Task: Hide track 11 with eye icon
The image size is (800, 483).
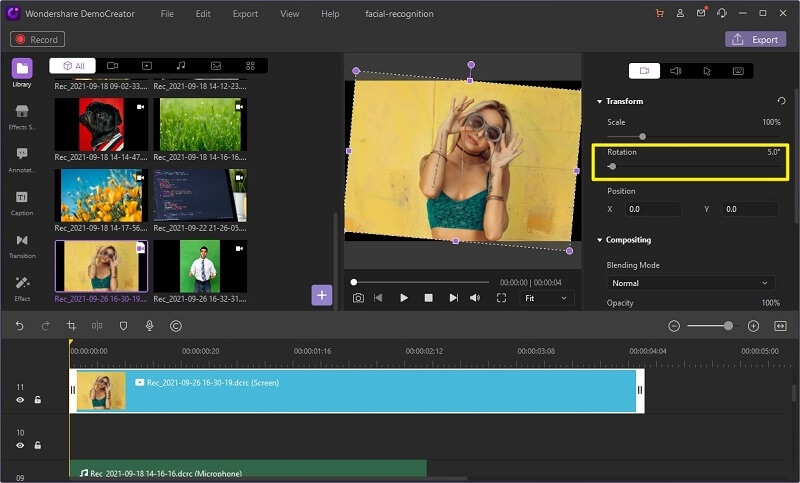Action: (20, 400)
